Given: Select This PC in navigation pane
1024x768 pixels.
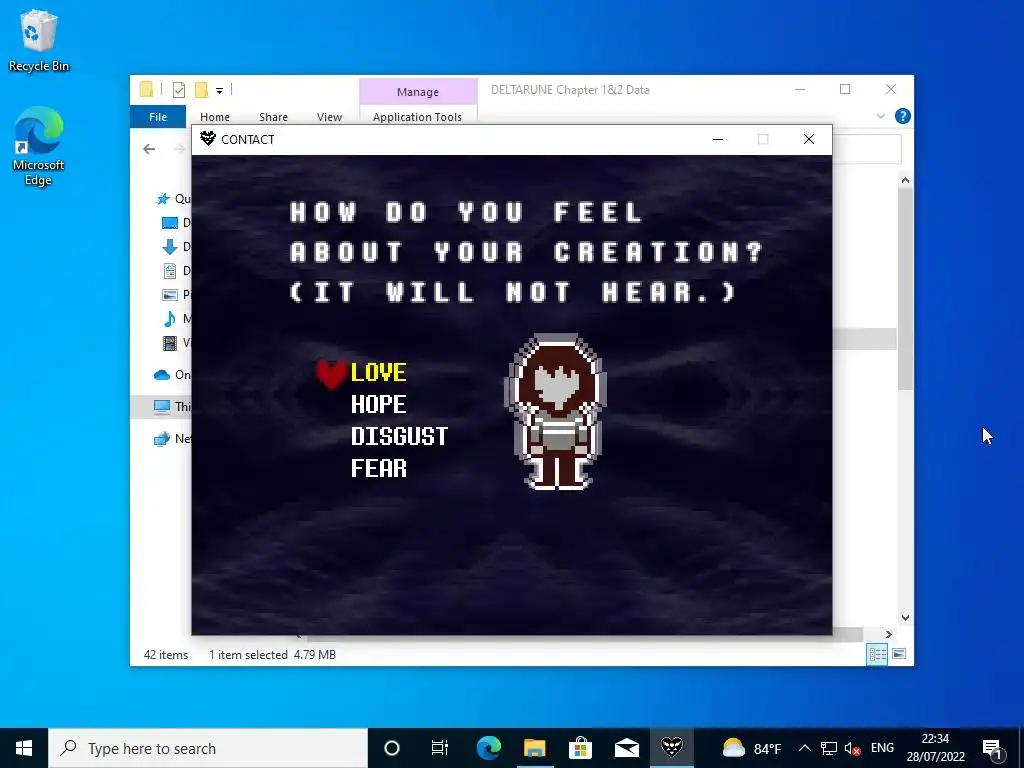Looking at the screenshot, I should click(x=162, y=406).
